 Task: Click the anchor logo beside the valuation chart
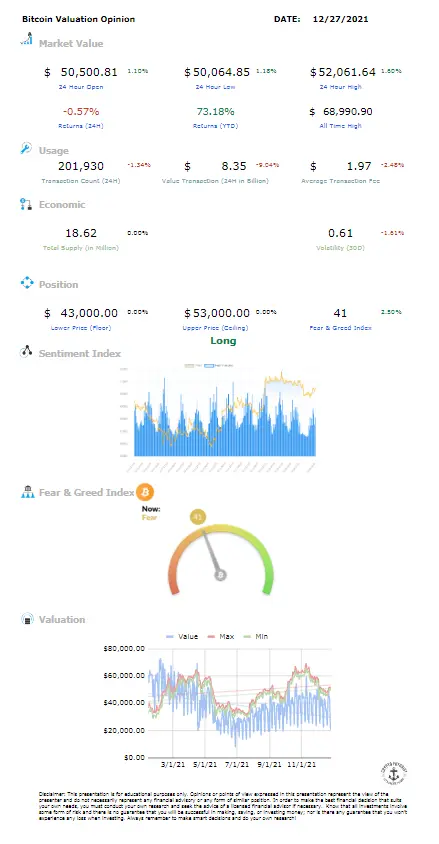(392, 773)
